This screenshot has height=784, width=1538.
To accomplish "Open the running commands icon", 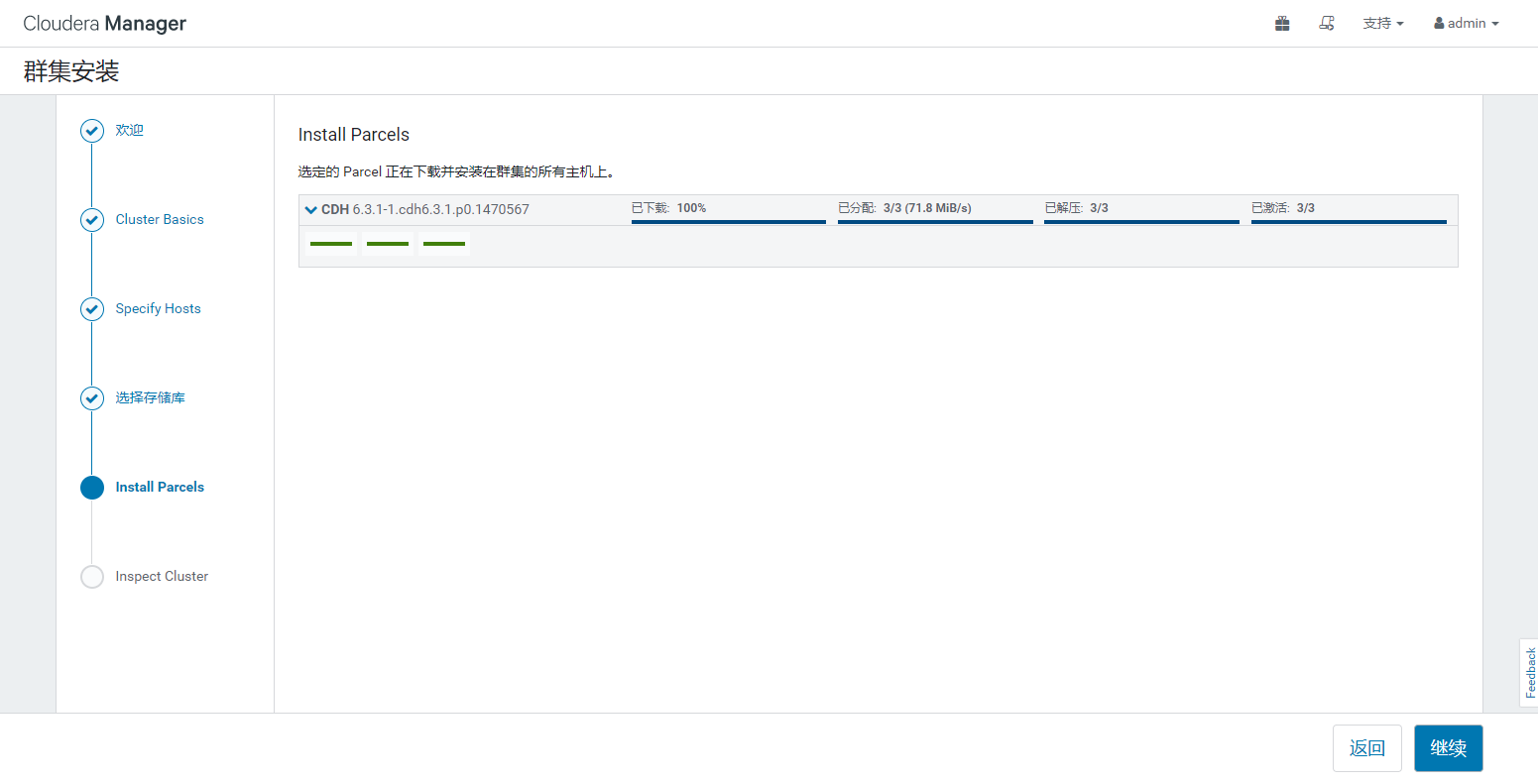I will coord(1327,24).
